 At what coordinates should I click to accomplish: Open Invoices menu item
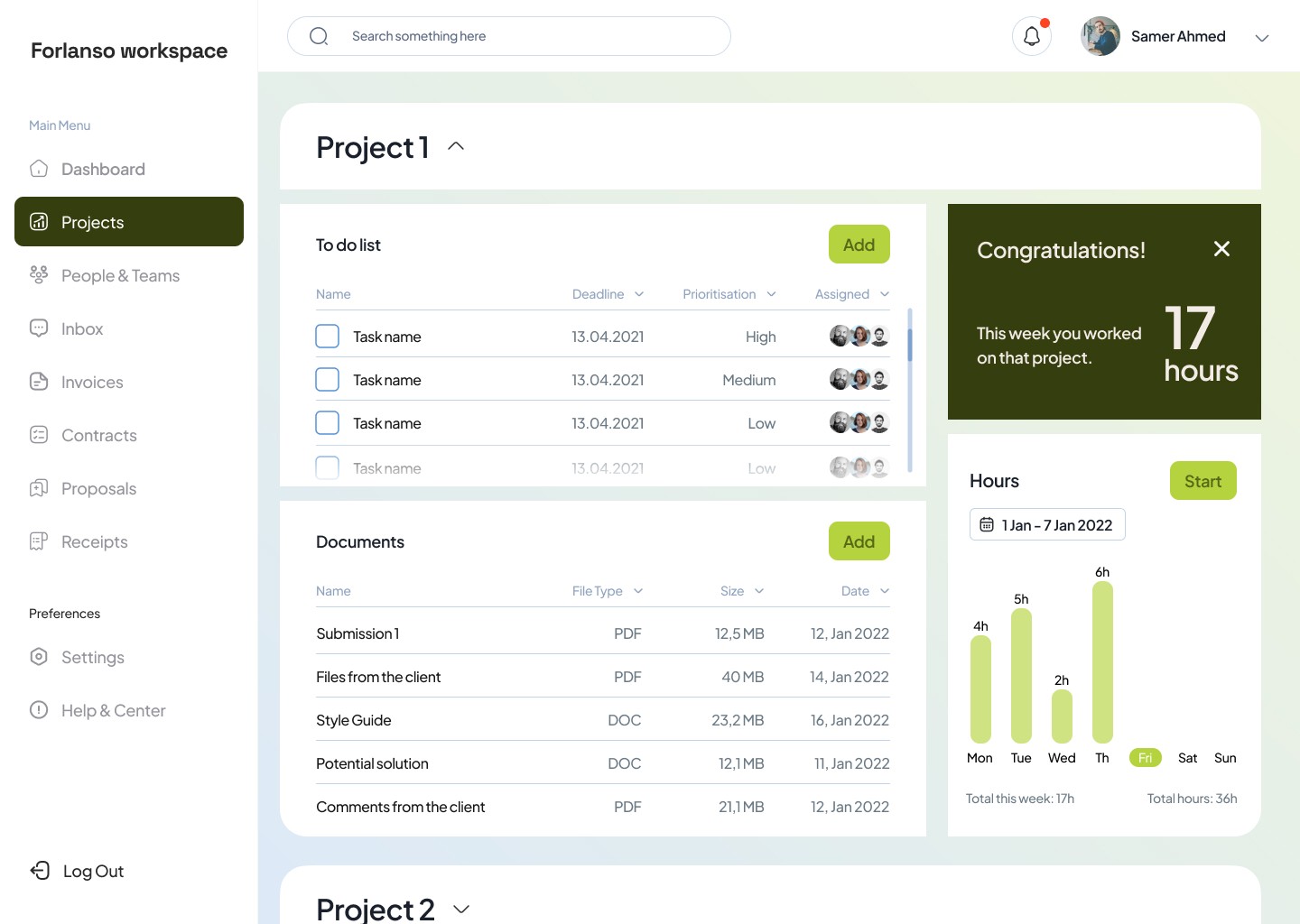pos(129,382)
